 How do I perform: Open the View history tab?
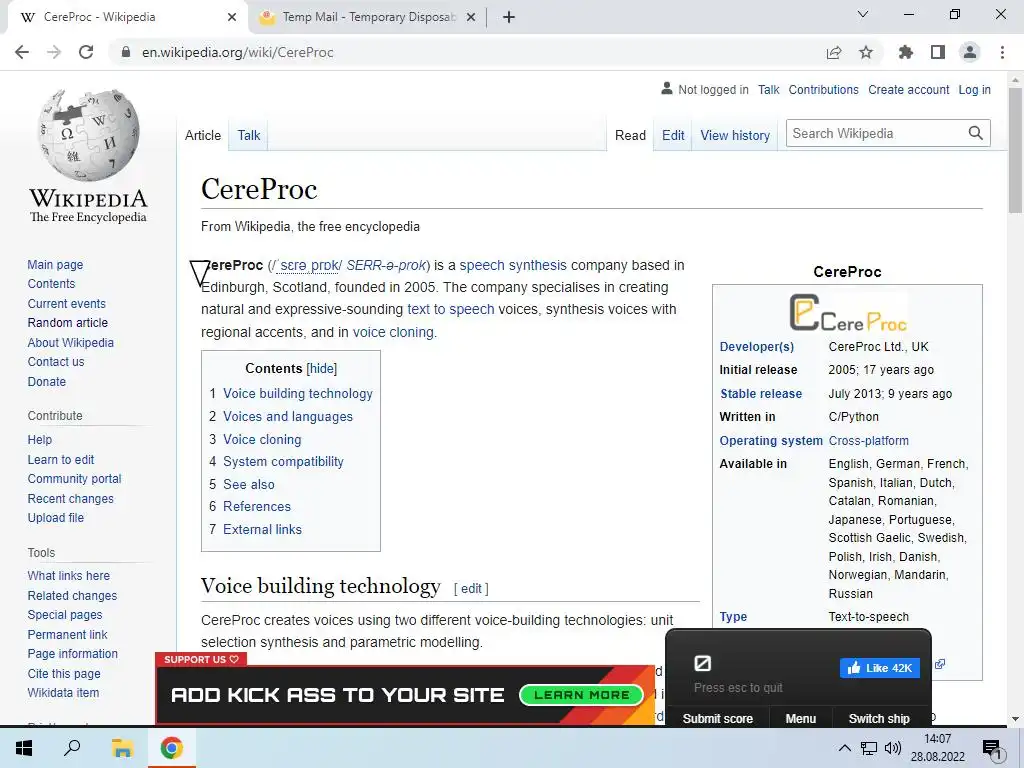pyautogui.click(x=735, y=135)
